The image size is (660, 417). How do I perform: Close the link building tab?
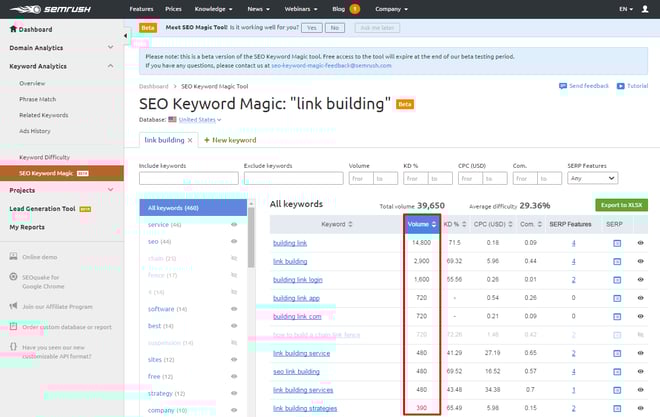click(x=190, y=140)
